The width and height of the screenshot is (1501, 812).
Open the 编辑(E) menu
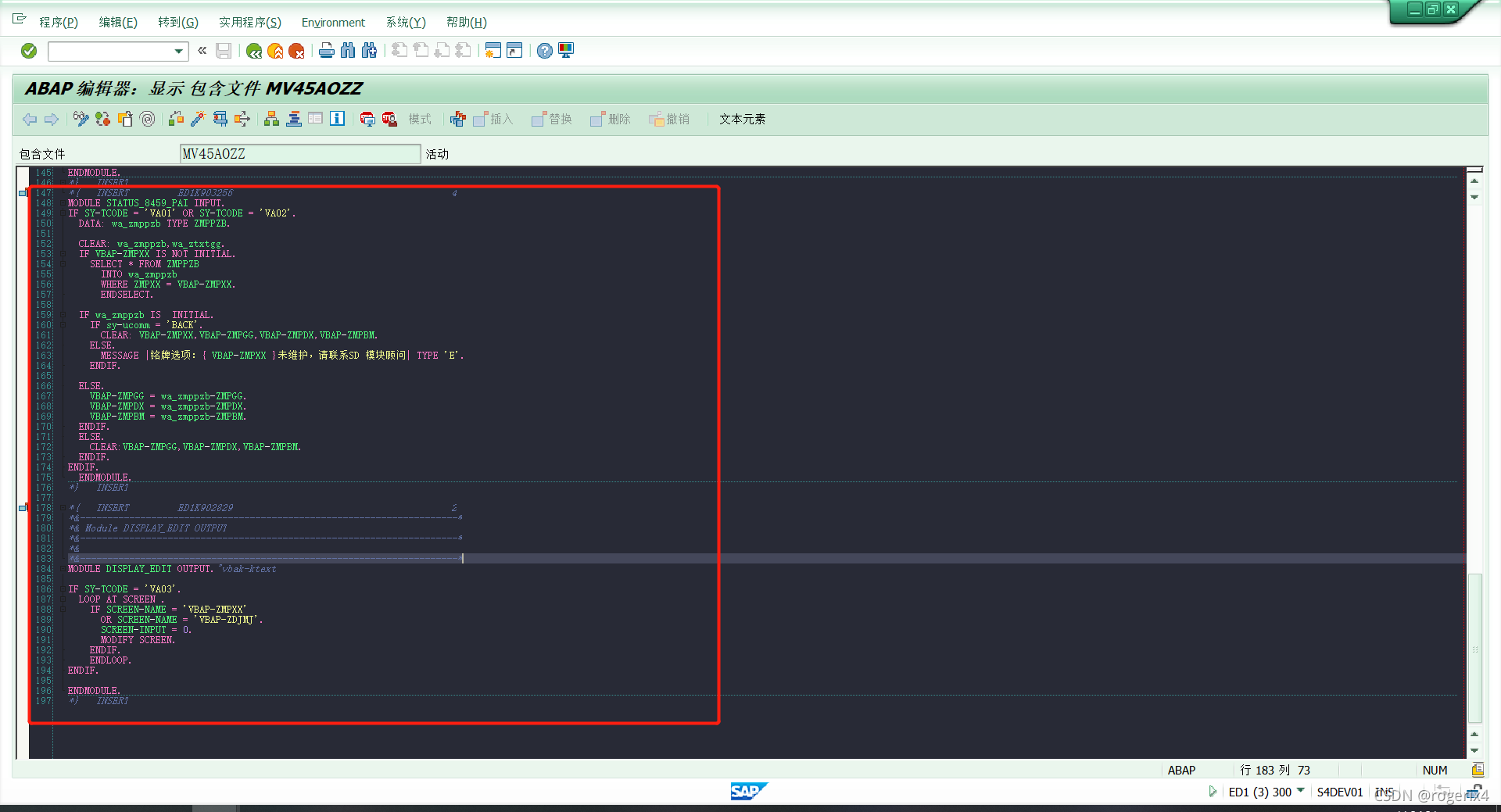118,22
